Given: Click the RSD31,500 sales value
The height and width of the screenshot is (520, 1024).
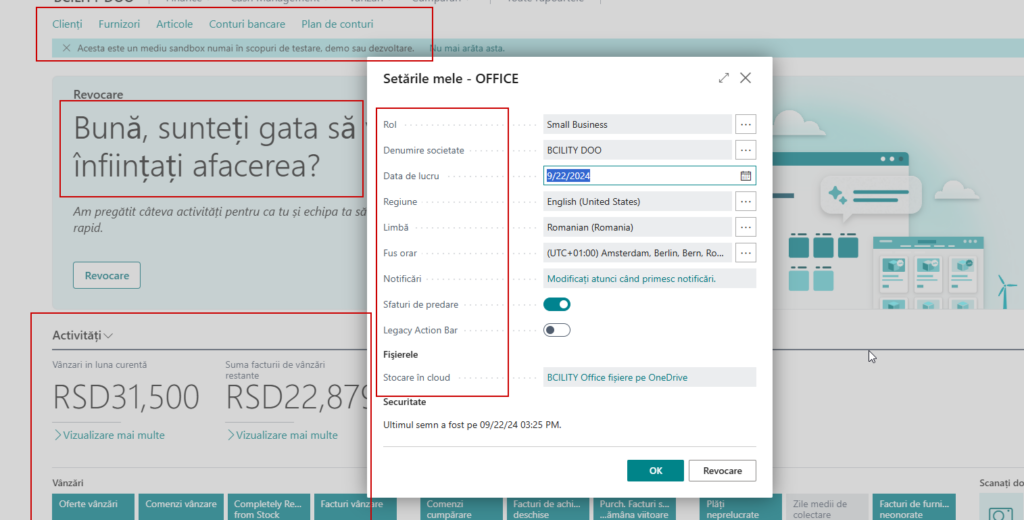Looking at the screenshot, I should pos(126,397).
